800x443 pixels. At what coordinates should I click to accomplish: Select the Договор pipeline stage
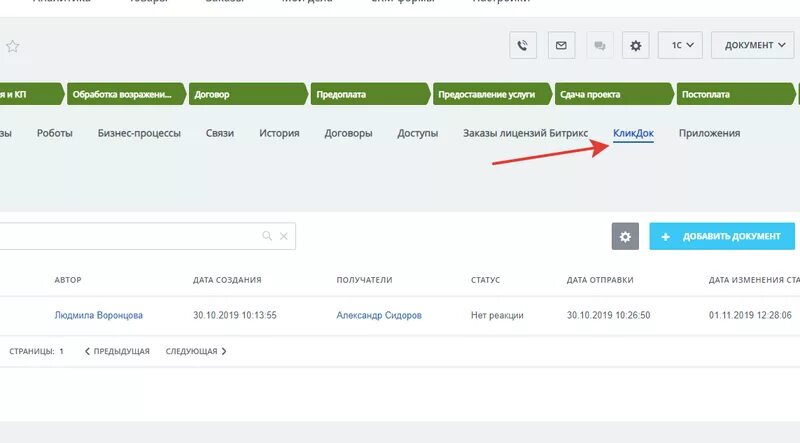[x=248, y=94]
